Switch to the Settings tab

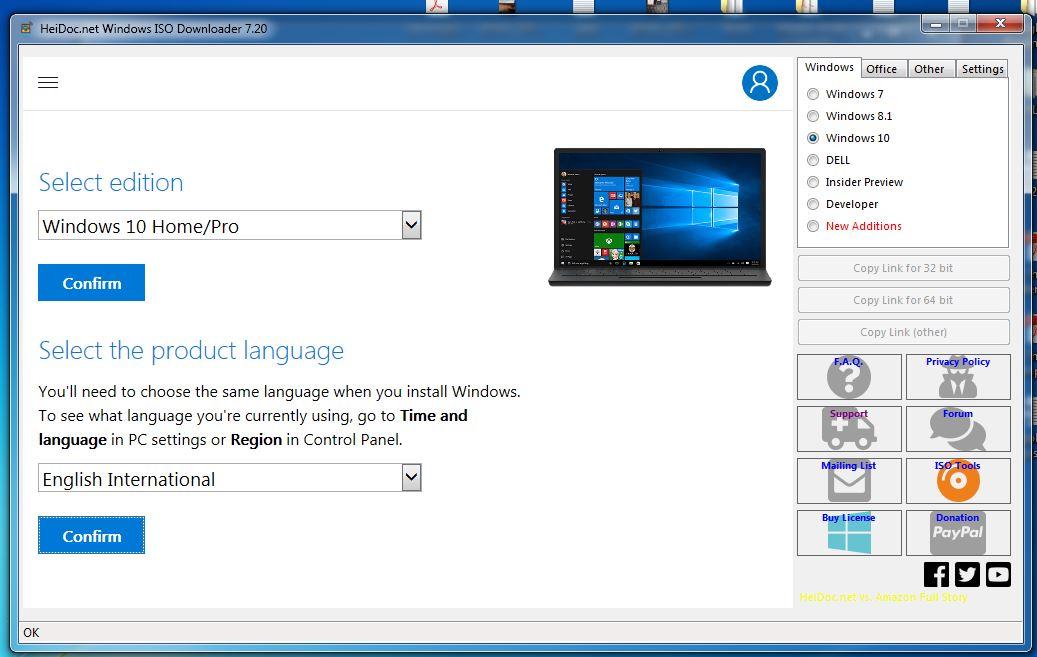[982, 69]
